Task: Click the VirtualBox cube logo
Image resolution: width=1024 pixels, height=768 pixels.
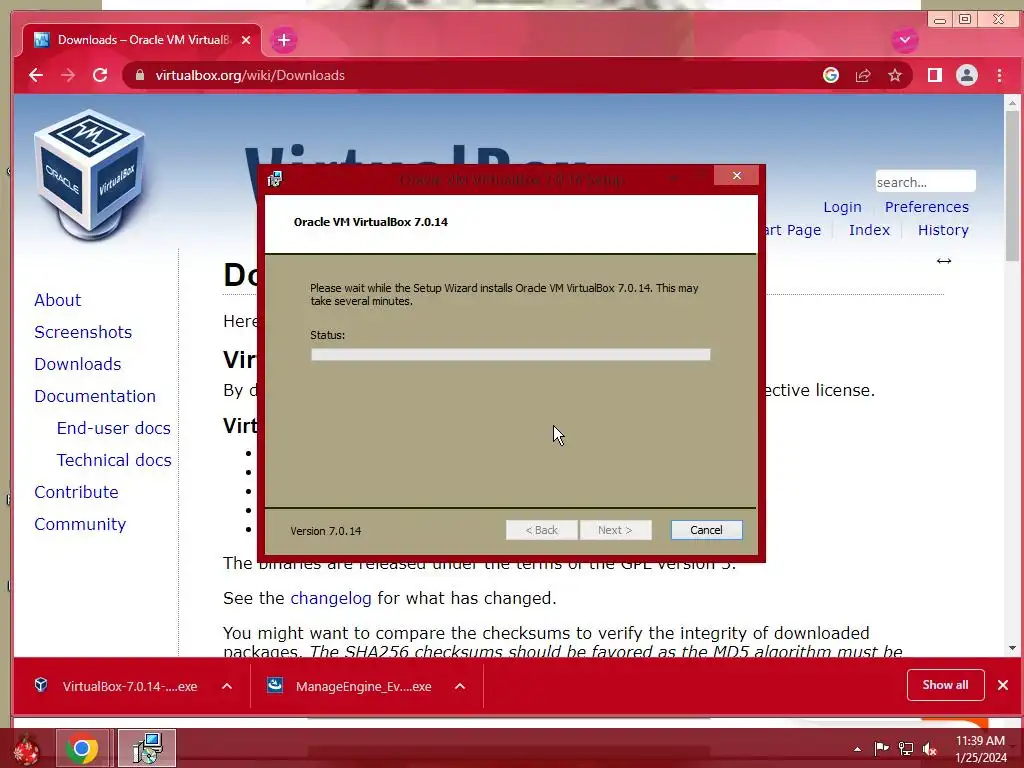Action: 89,174
